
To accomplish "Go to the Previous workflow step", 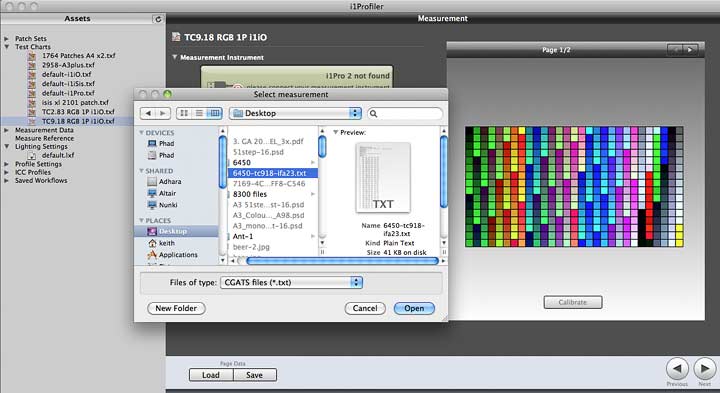I will (x=677, y=369).
